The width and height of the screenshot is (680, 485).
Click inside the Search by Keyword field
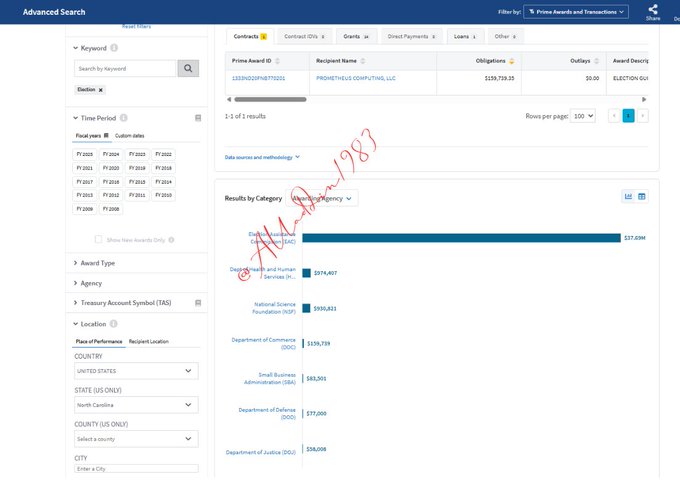click(x=125, y=68)
